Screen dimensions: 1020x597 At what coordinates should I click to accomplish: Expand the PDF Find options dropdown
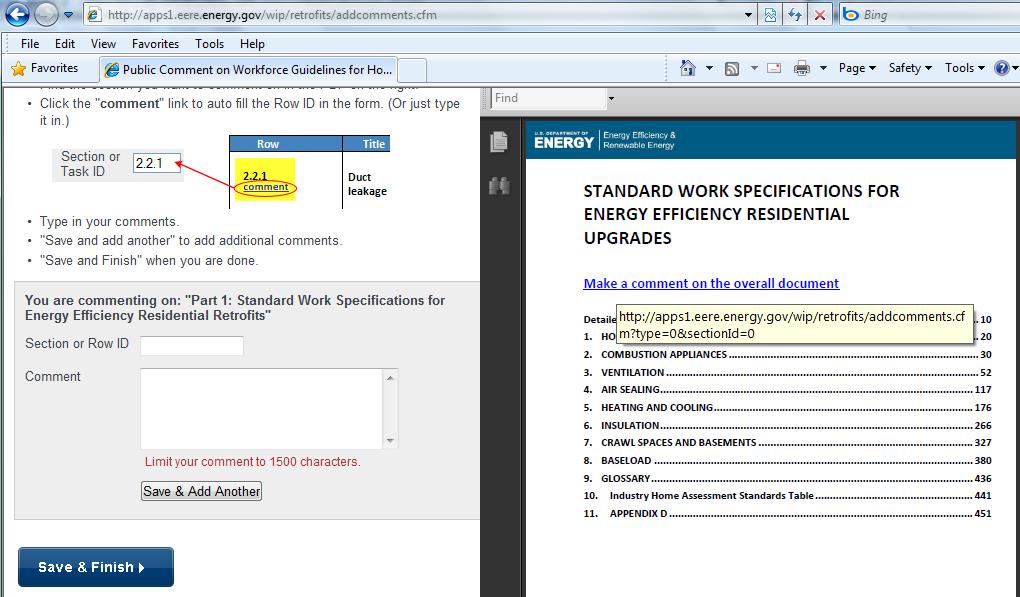click(x=611, y=99)
